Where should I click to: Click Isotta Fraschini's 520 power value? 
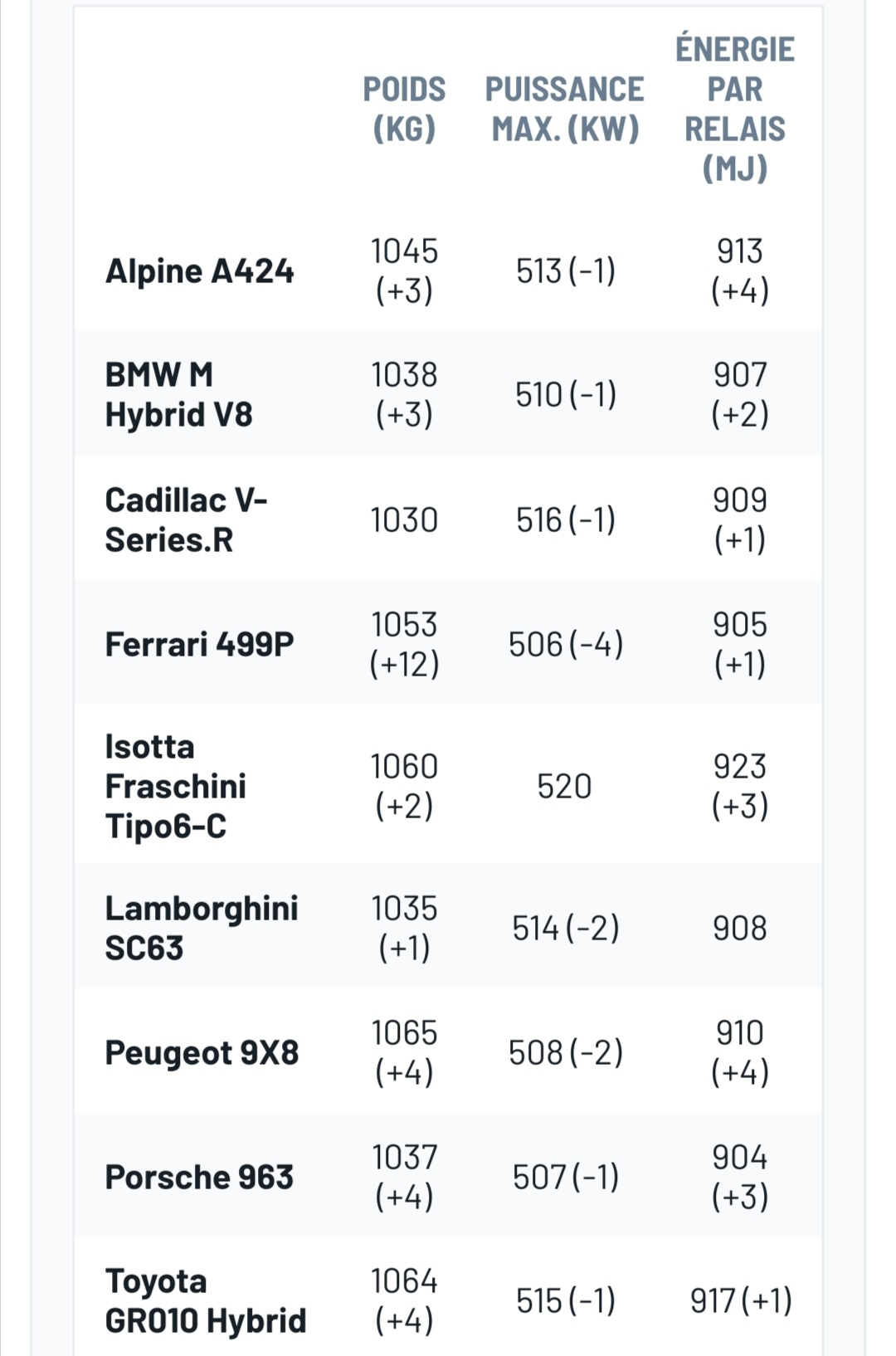[564, 786]
